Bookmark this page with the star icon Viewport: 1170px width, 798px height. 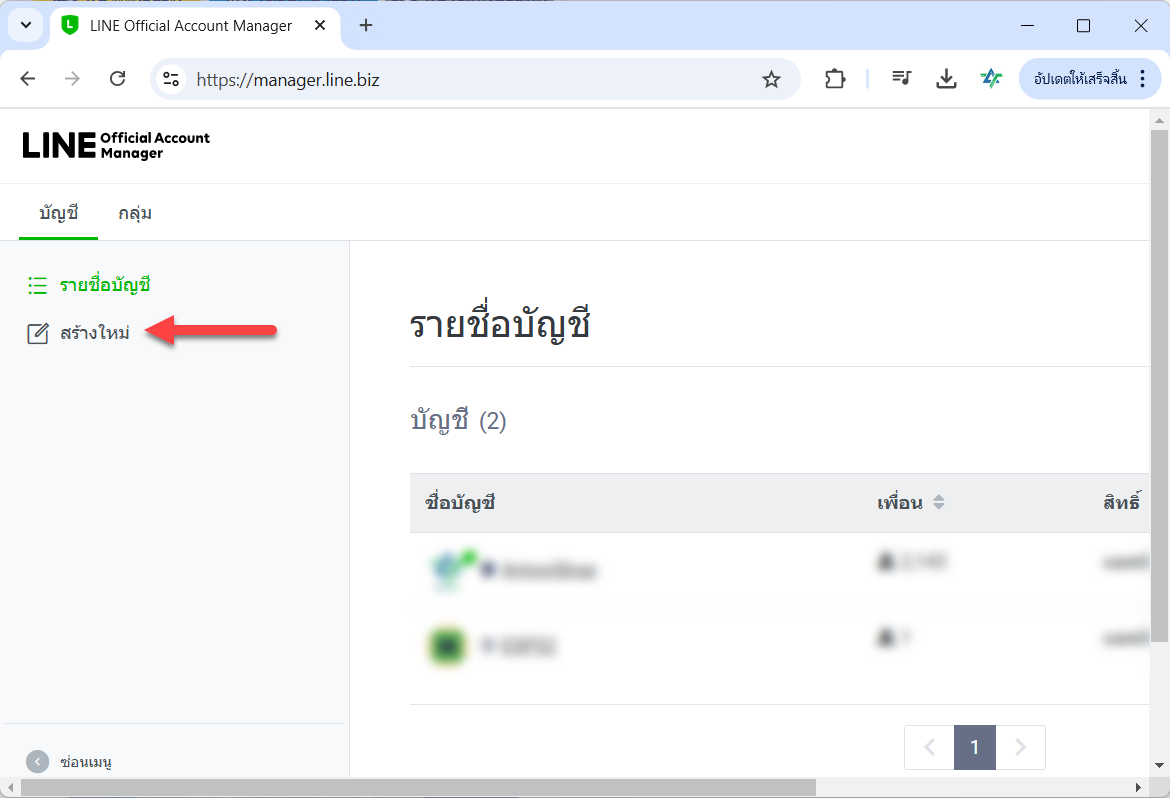(771, 79)
